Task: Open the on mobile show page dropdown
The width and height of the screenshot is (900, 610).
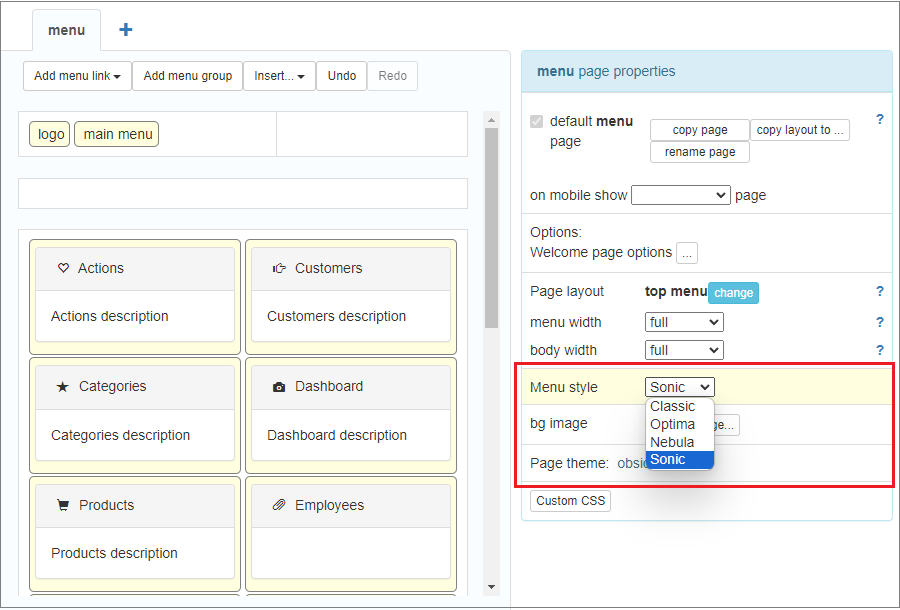Action: 681,195
